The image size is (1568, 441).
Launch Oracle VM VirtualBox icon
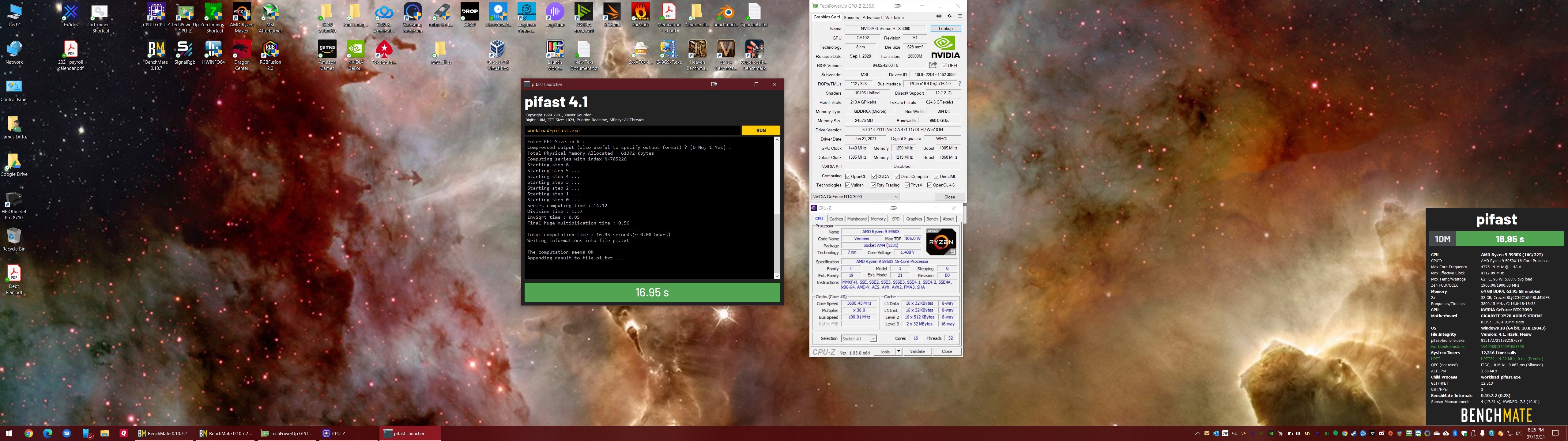tap(497, 55)
